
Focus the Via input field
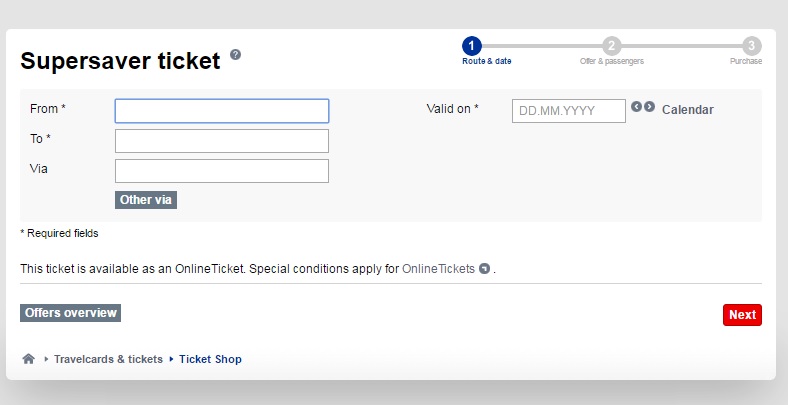click(222, 171)
